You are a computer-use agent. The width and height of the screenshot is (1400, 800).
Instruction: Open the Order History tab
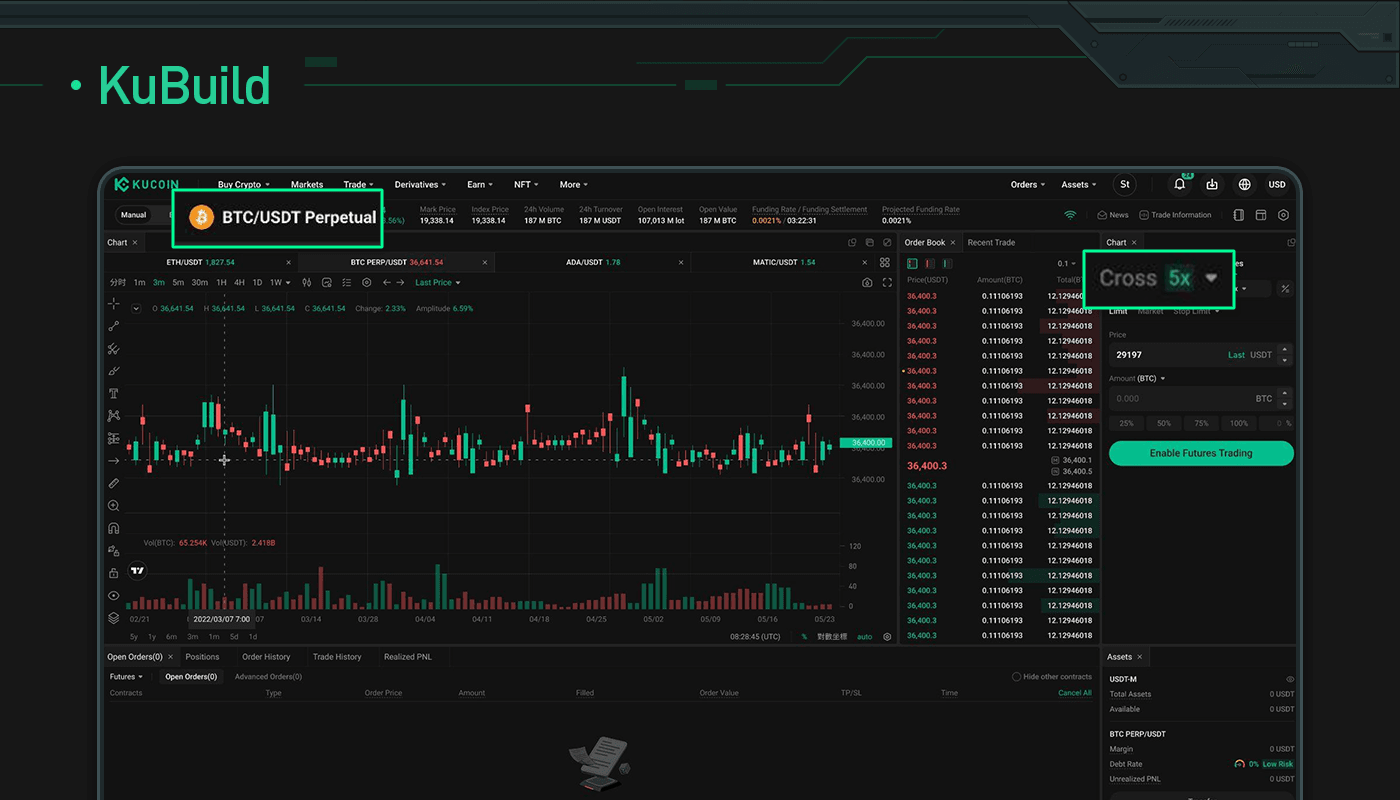pos(266,657)
